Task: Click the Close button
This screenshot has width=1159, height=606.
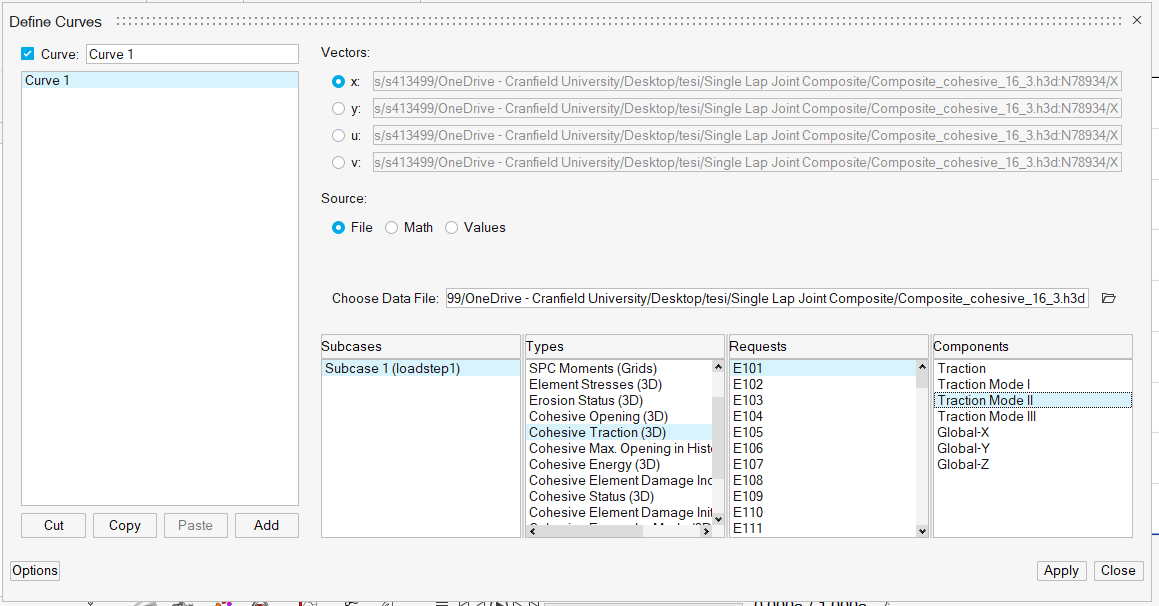Action: pos(1118,571)
